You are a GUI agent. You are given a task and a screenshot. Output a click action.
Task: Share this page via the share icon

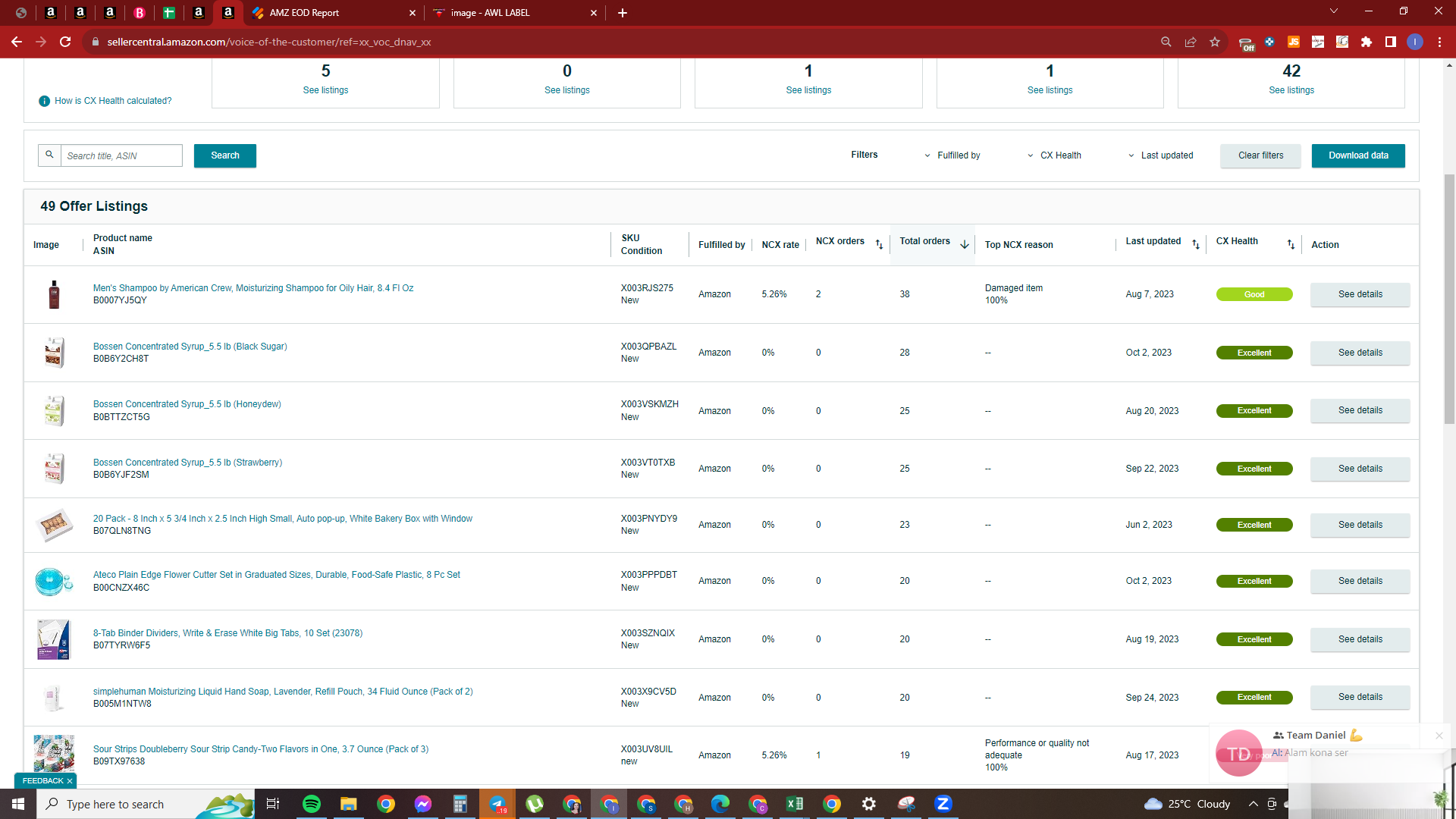click(1191, 42)
